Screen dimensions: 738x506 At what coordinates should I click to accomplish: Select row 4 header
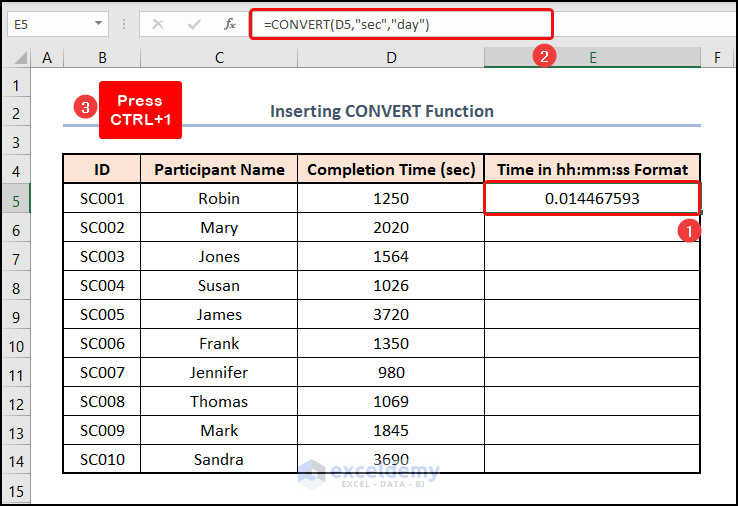pyautogui.click(x=16, y=171)
